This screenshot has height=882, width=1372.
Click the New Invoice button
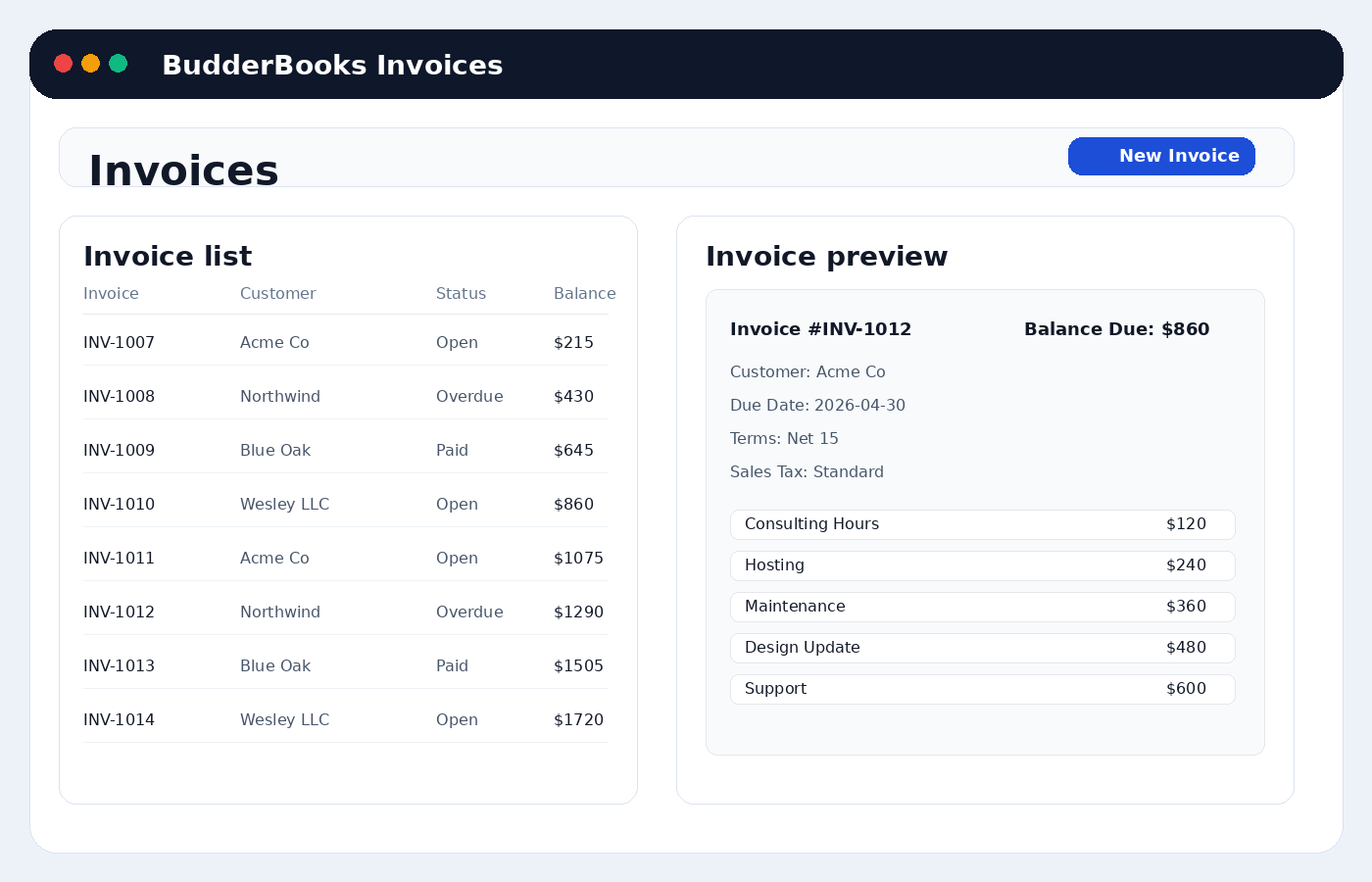pos(1161,156)
